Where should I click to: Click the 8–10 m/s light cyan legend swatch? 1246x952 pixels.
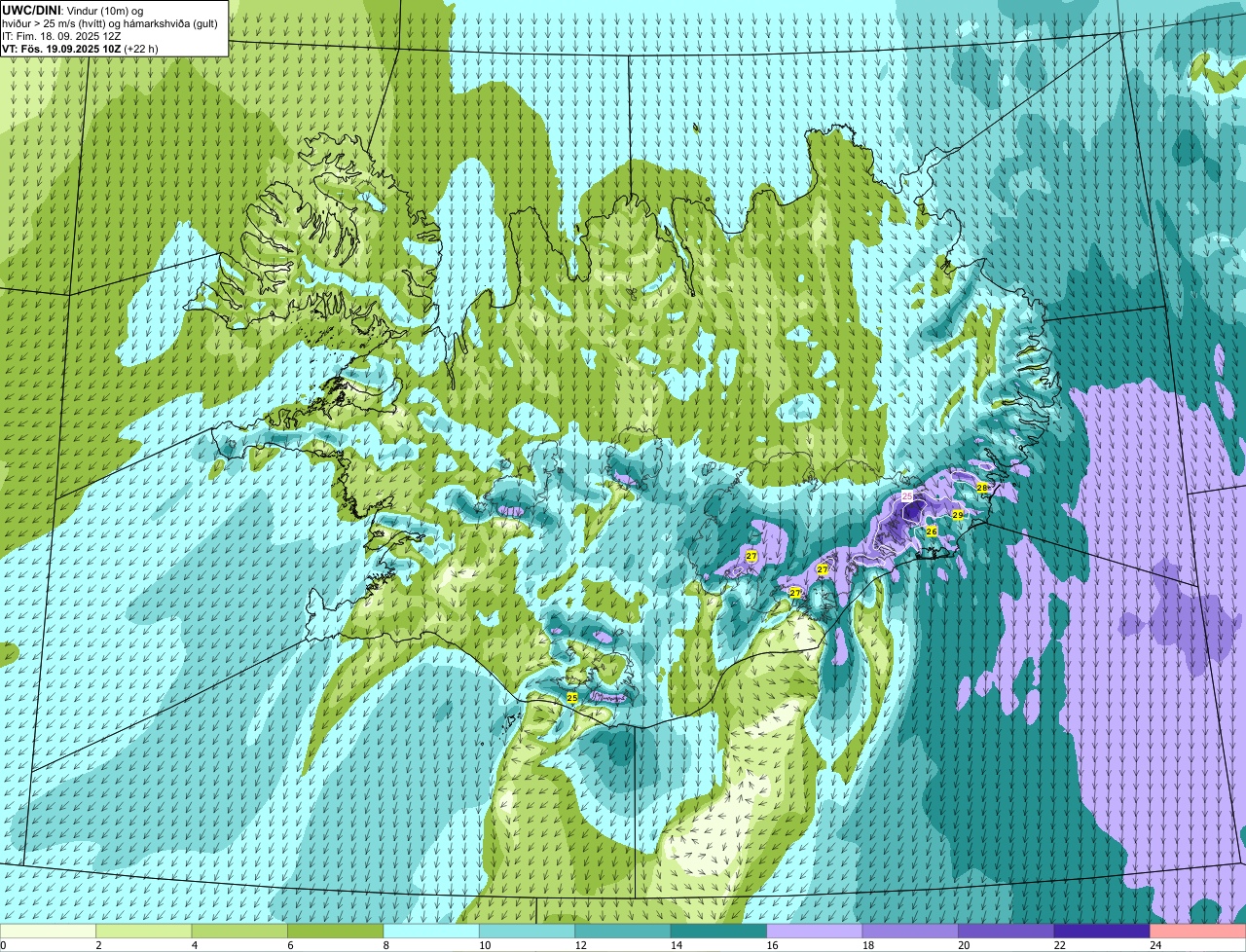431,932
